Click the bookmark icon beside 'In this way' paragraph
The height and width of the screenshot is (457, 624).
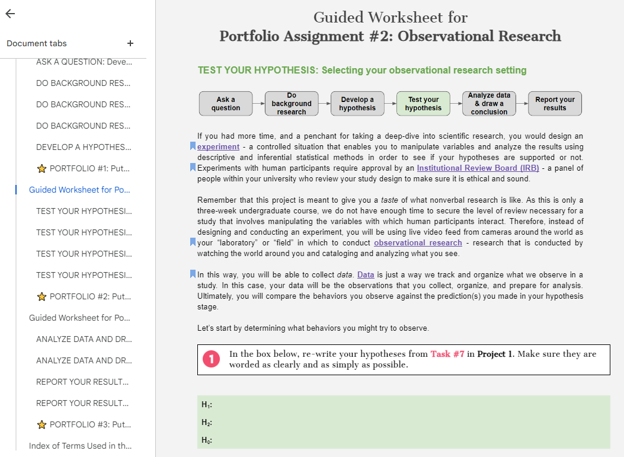193,274
